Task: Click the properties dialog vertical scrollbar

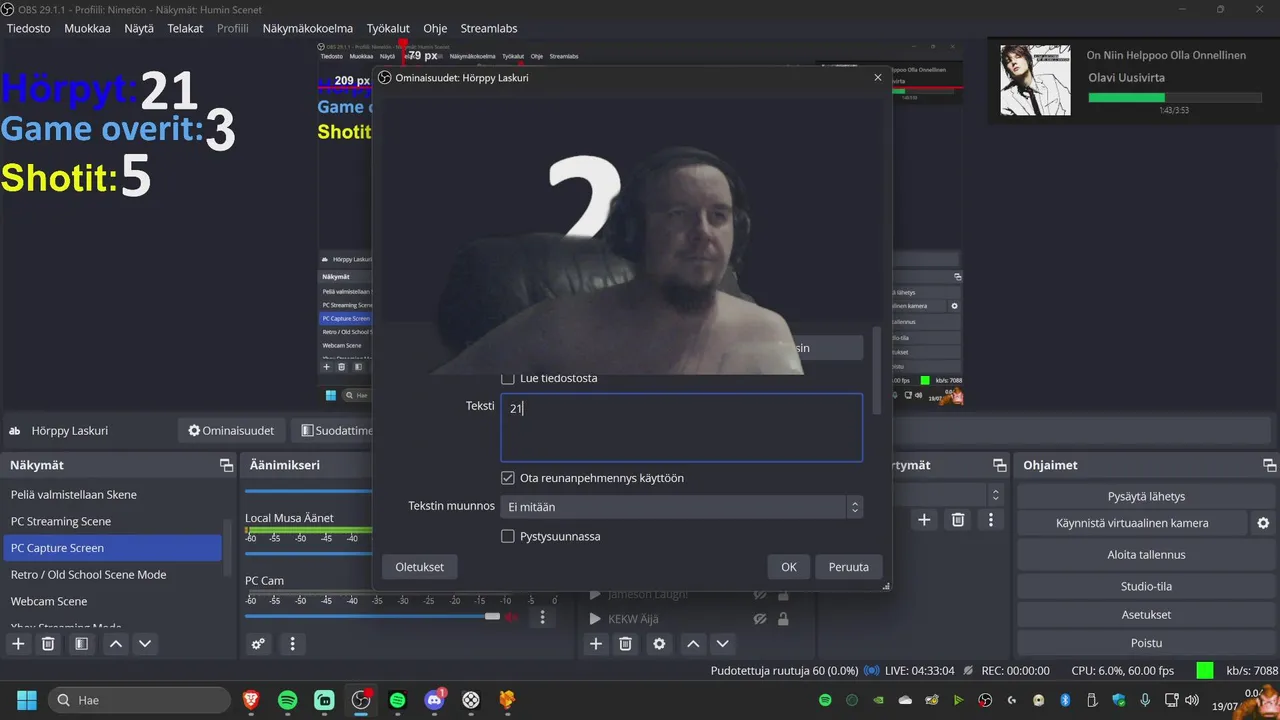Action: [878, 370]
